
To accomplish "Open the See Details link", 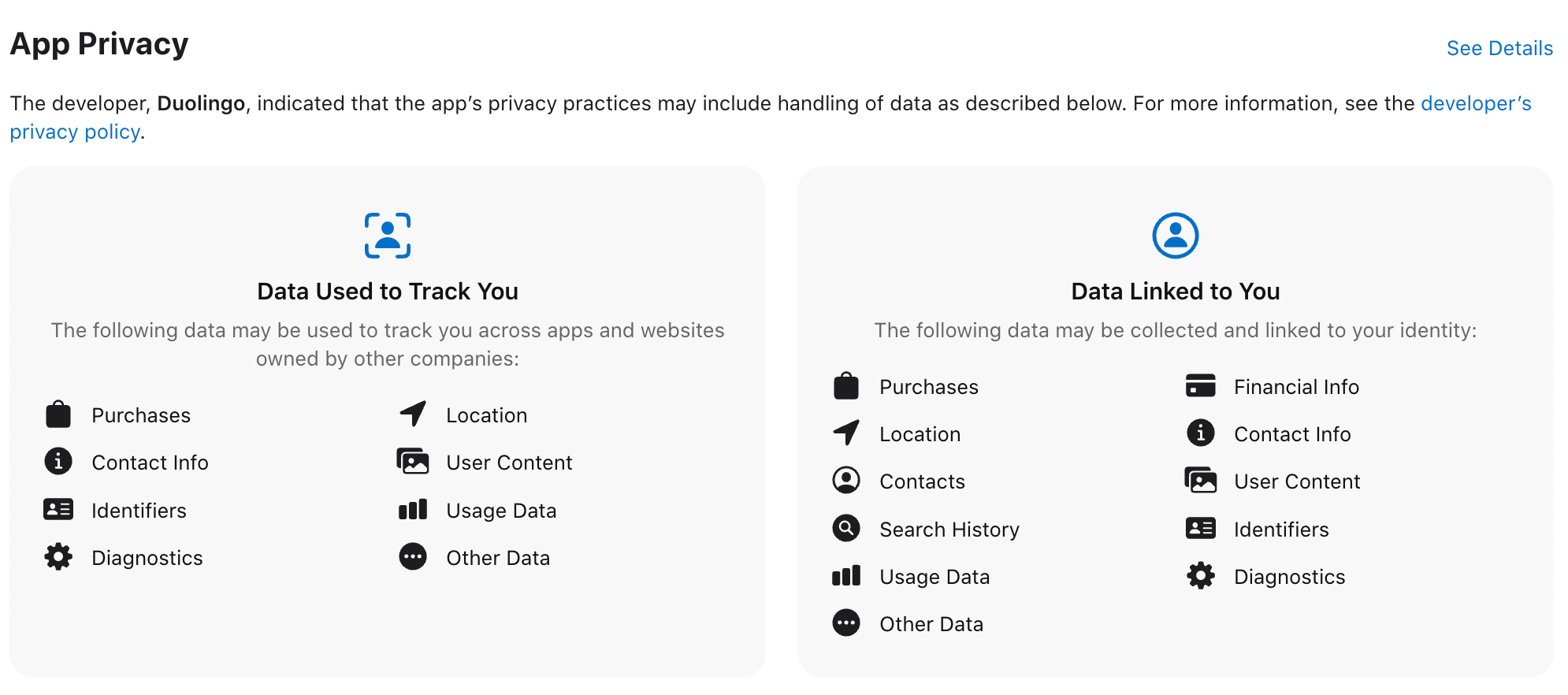I will click(x=1499, y=48).
